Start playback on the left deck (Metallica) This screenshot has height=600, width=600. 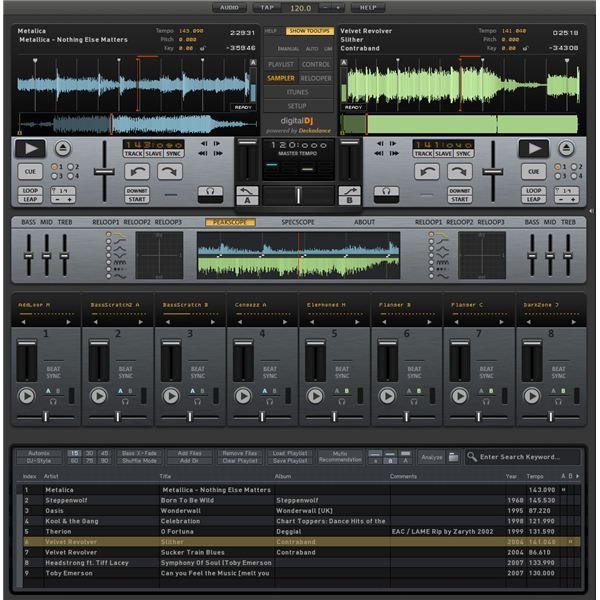pyautogui.click(x=31, y=148)
